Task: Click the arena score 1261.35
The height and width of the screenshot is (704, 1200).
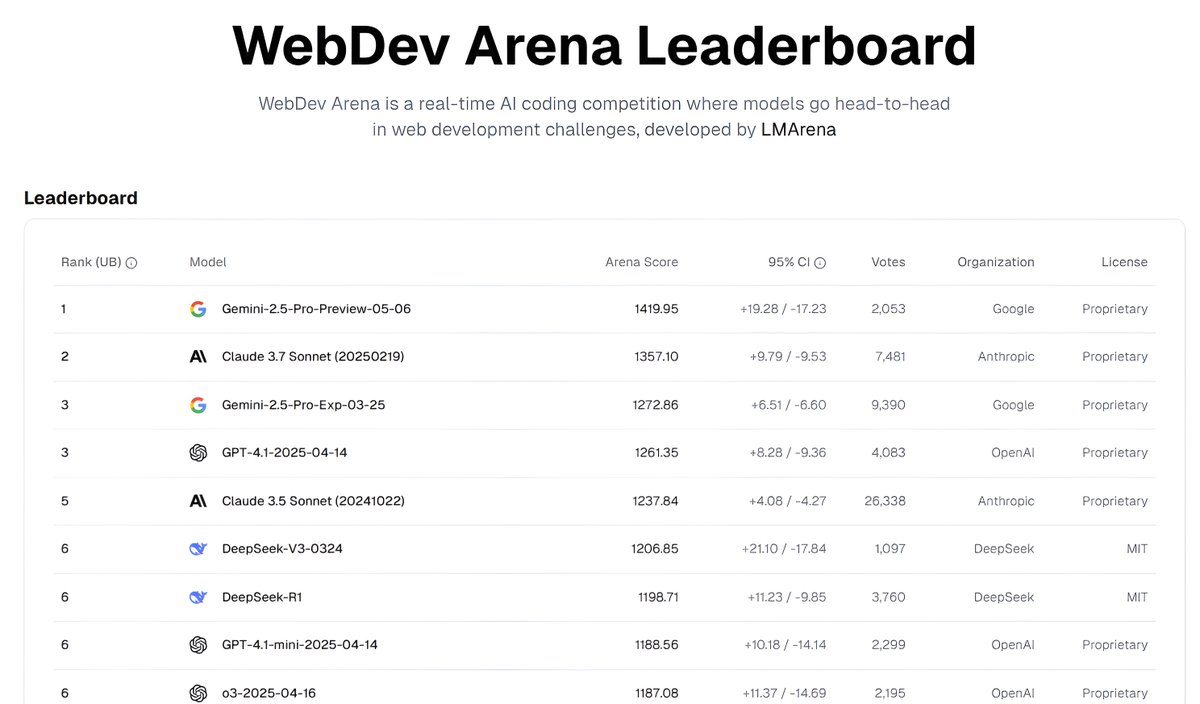Action: pyautogui.click(x=657, y=453)
